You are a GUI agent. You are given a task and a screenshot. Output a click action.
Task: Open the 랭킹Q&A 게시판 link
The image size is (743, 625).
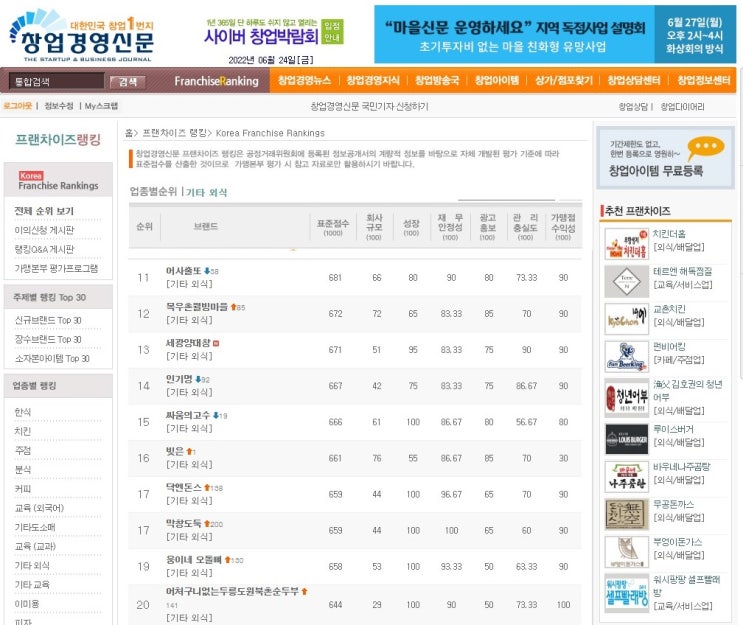coord(44,249)
